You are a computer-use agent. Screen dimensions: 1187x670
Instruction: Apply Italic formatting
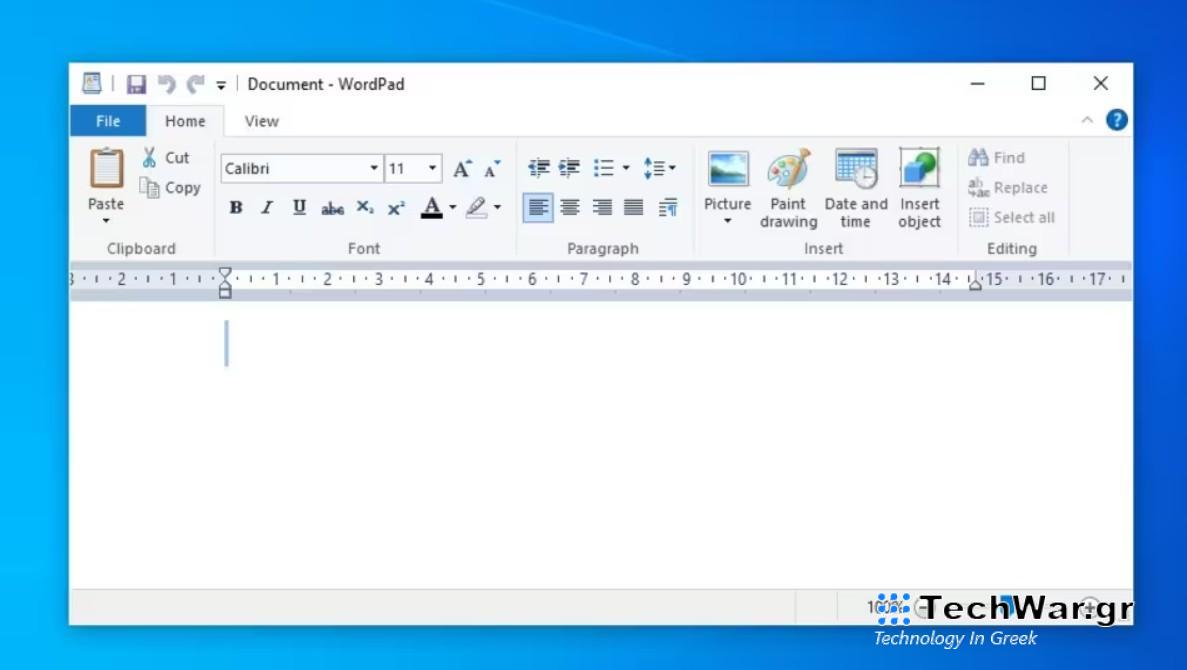[265, 208]
